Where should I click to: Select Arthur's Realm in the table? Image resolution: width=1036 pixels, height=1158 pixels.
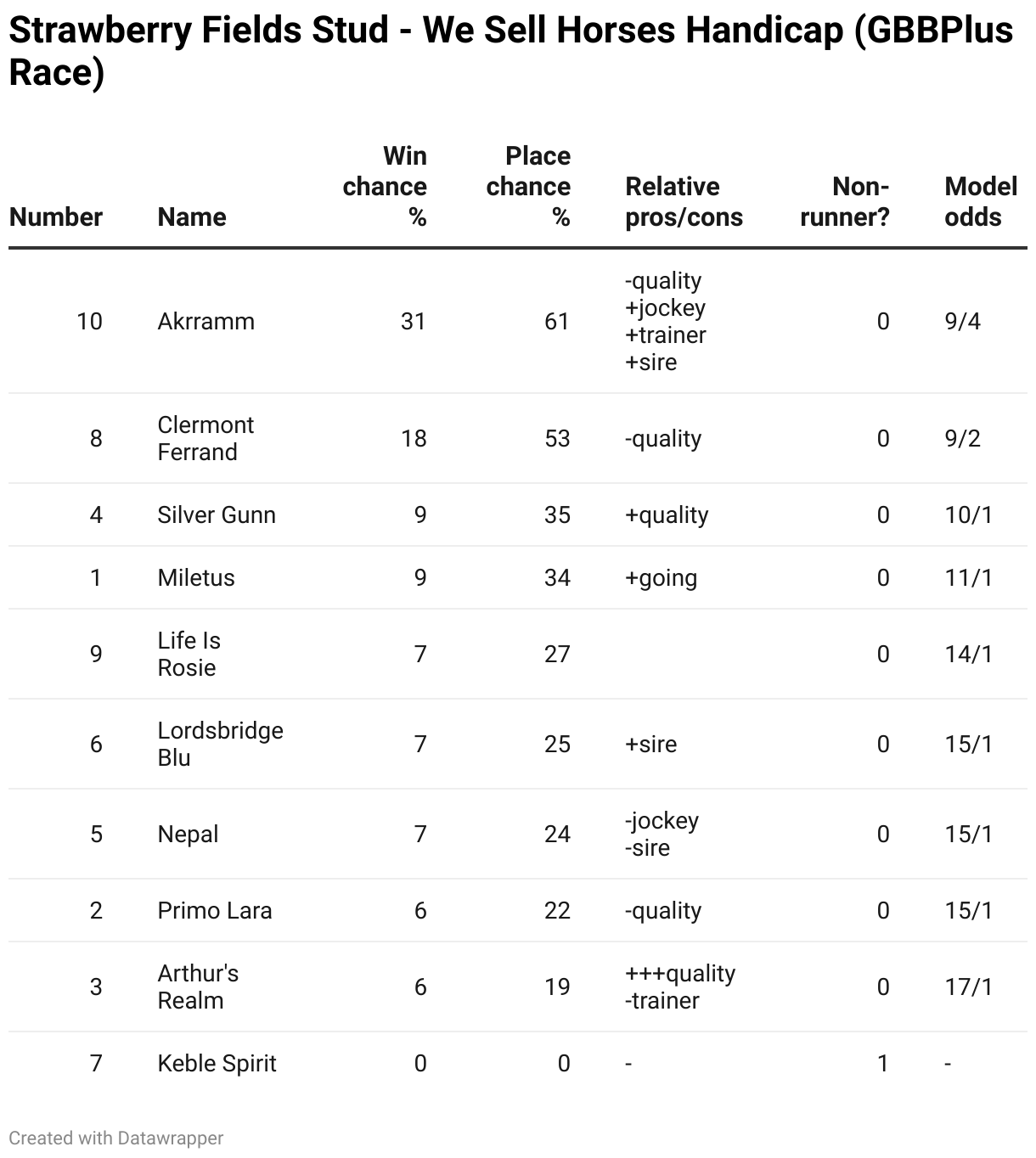(198, 987)
